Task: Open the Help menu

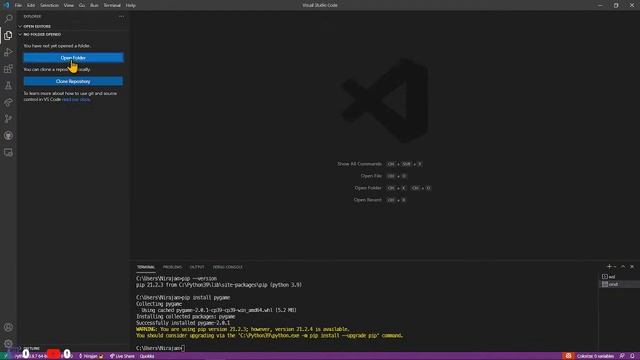Action: coord(131,5)
